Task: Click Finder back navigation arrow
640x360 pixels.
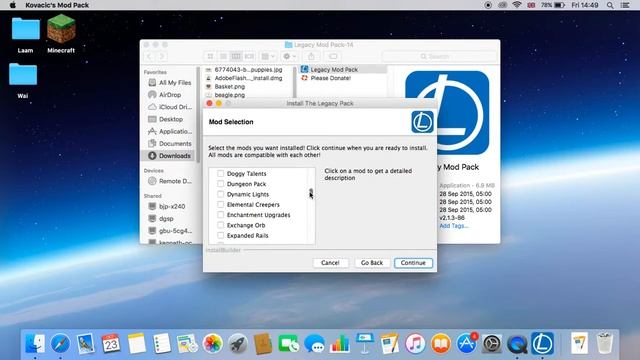Action: click(x=149, y=56)
